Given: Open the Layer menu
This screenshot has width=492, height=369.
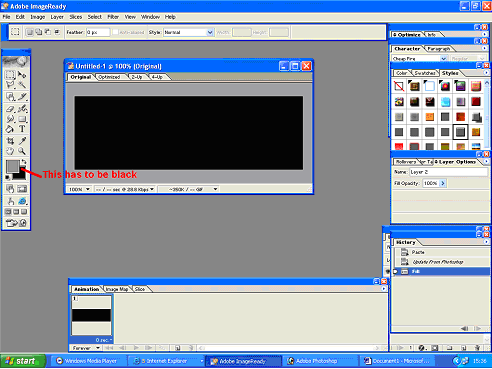Looking at the screenshot, I should (x=57, y=17).
